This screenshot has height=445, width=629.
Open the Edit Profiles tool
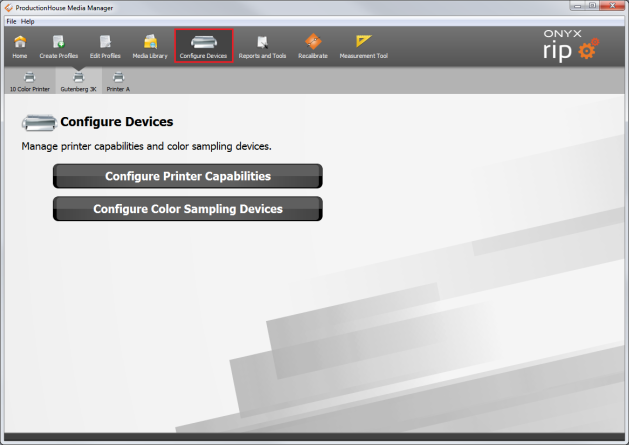pos(106,46)
